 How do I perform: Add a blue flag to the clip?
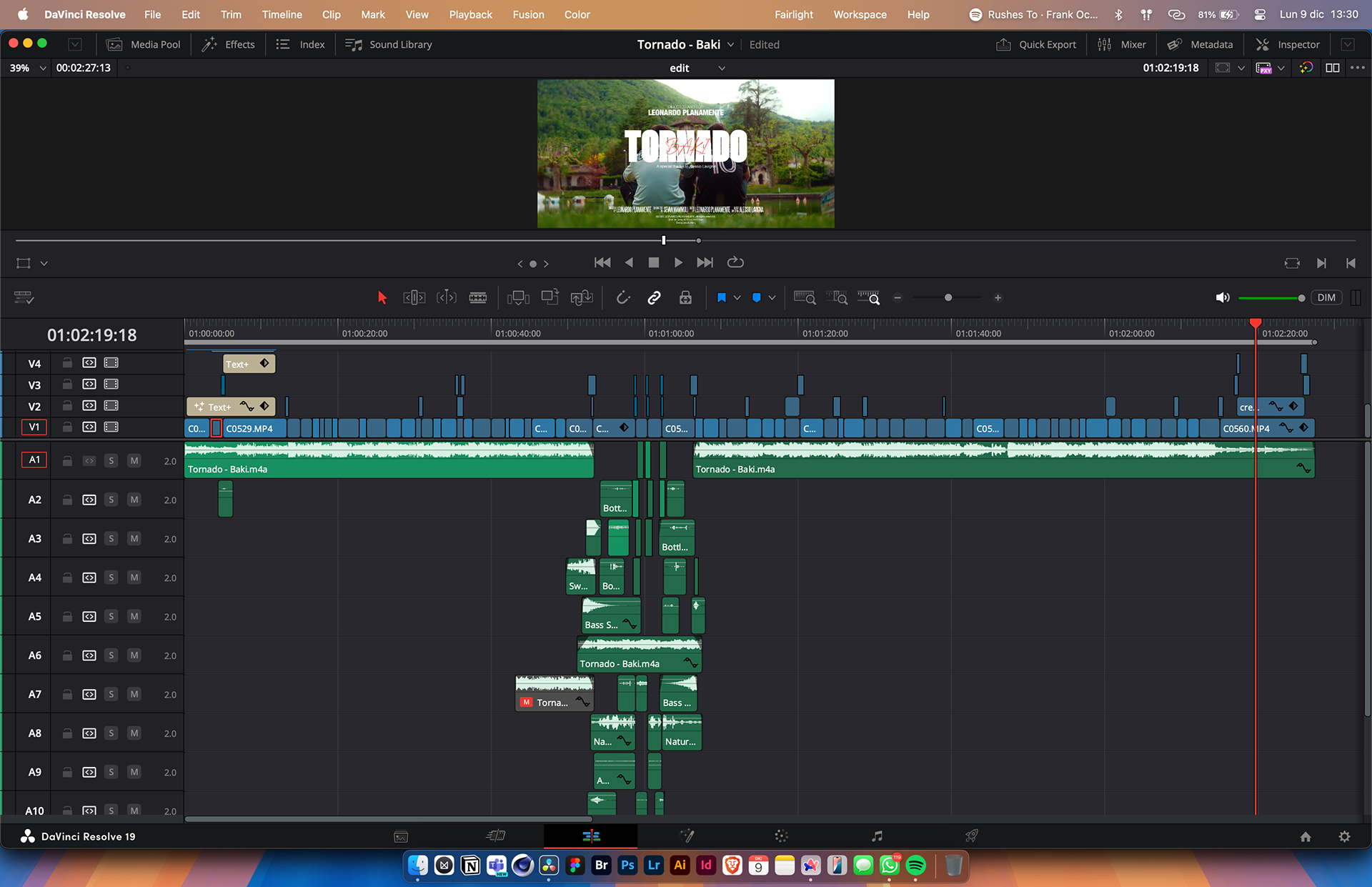click(722, 298)
